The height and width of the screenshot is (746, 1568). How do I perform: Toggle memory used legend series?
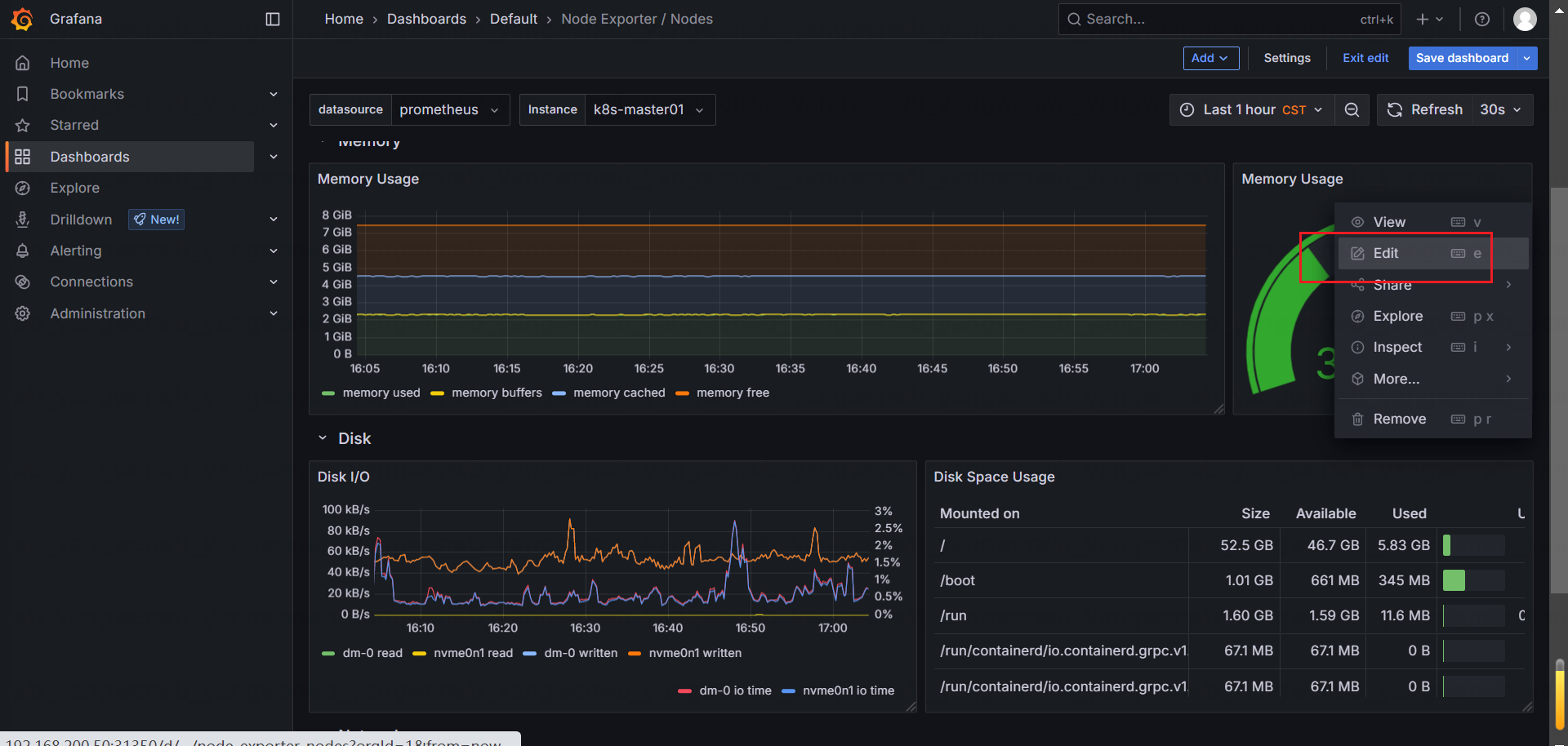click(381, 393)
